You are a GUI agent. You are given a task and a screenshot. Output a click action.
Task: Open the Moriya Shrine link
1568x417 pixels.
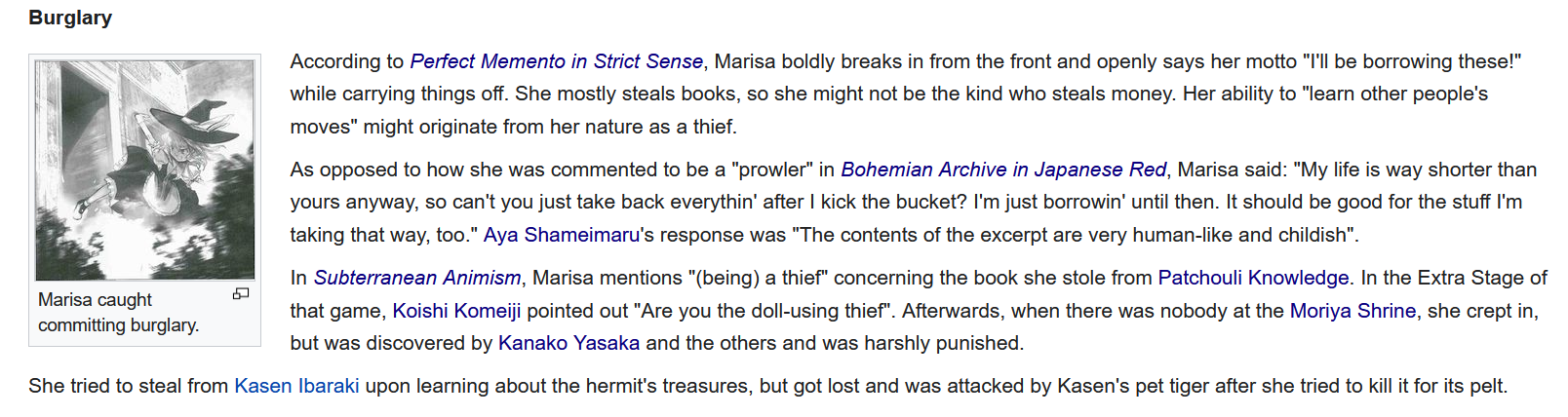click(x=1352, y=311)
